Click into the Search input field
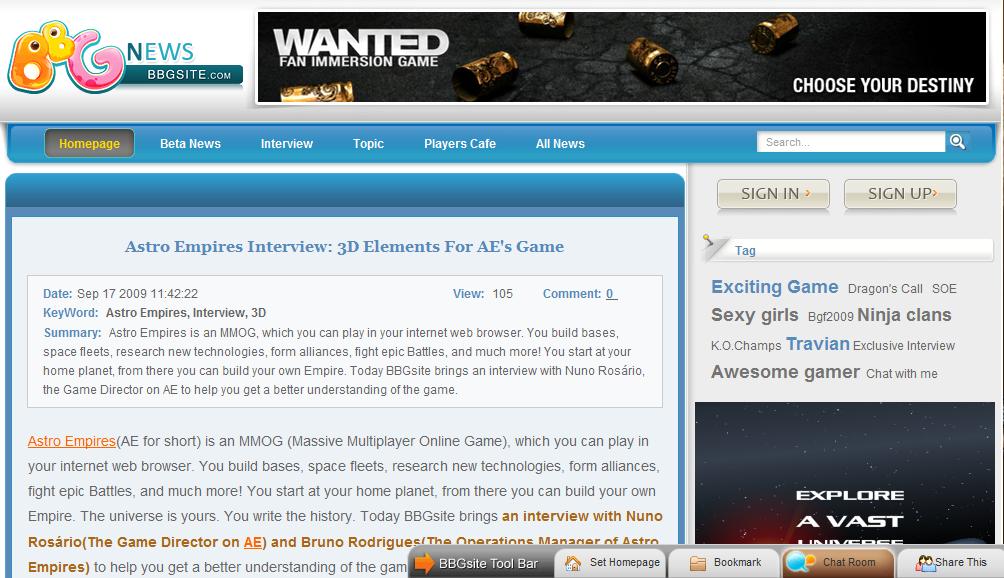This screenshot has height=578, width=1004. click(x=851, y=142)
